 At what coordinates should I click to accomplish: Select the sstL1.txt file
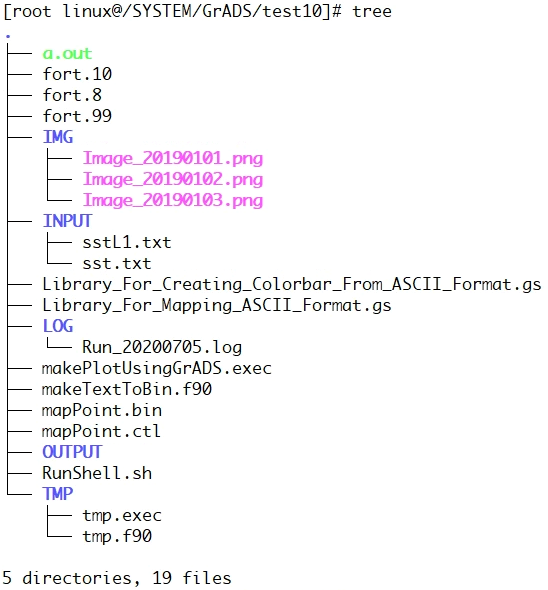127,242
